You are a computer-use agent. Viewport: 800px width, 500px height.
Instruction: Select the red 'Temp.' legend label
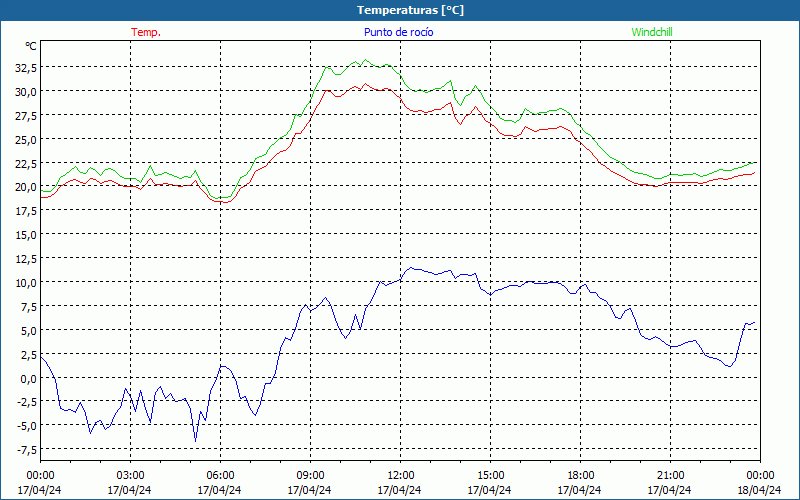[x=146, y=32]
